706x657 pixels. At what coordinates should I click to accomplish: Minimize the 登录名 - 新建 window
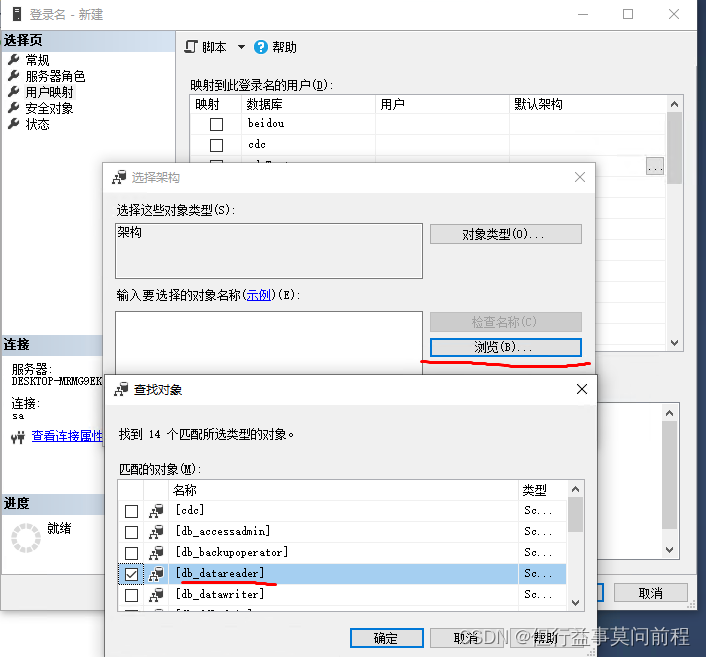[x=583, y=14]
